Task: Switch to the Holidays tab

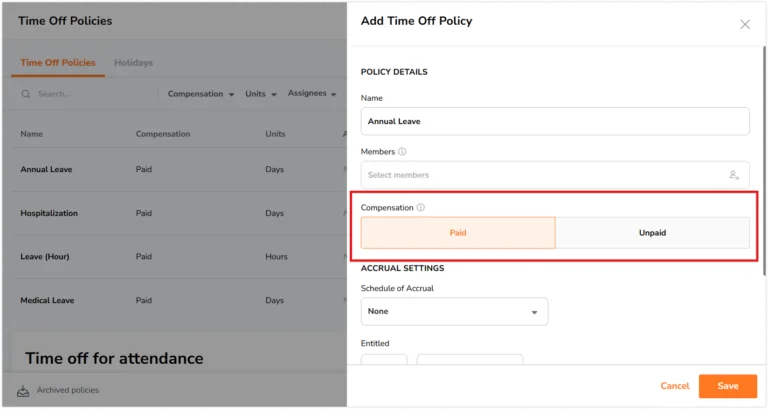Action: pyautogui.click(x=133, y=63)
